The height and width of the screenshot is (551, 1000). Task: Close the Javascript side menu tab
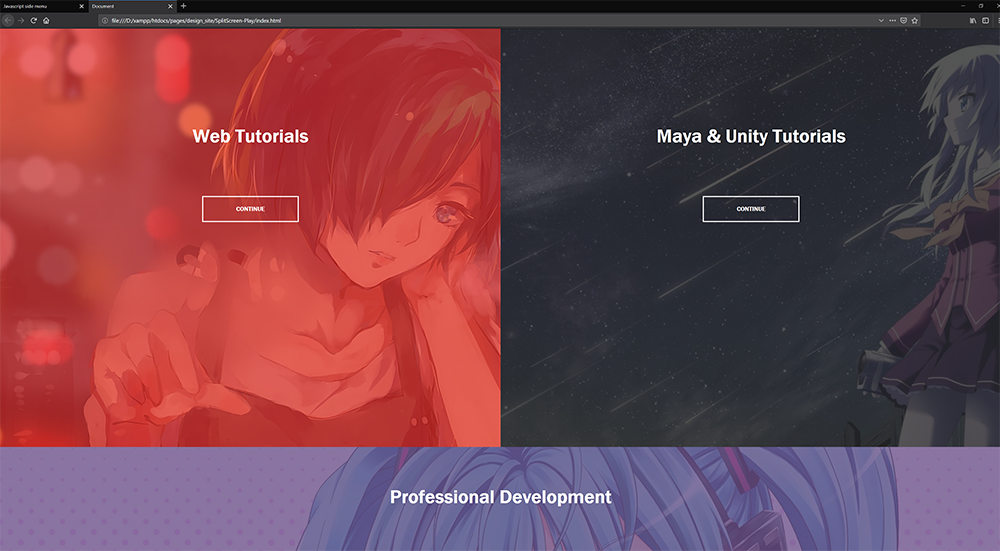[81, 6]
